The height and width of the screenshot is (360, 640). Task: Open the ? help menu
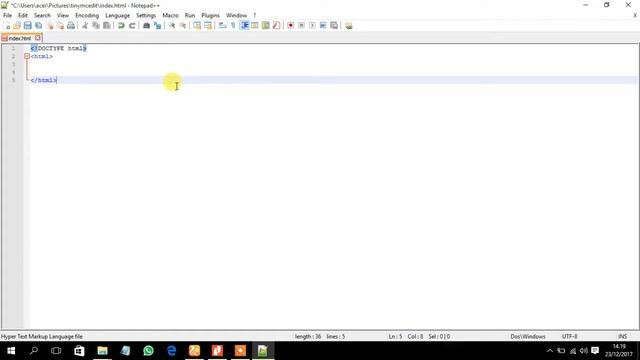[255, 16]
